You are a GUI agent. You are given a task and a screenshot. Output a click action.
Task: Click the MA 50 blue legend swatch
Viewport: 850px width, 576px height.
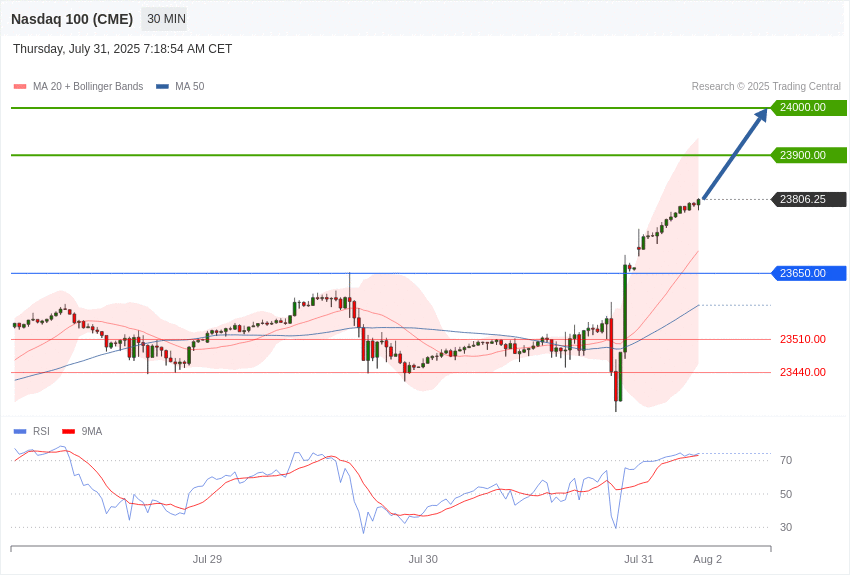tap(162, 86)
